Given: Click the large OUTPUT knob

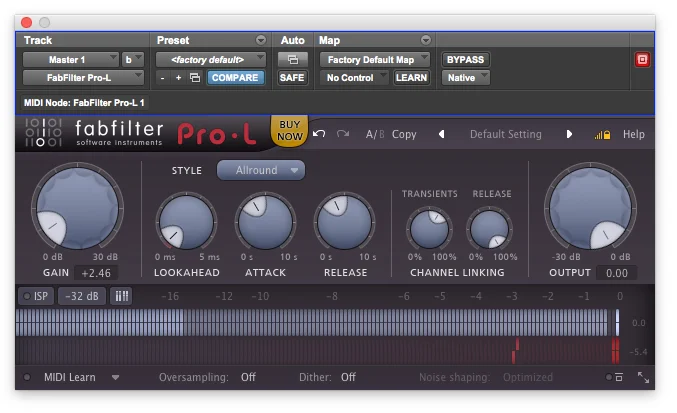Looking at the screenshot, I should tap(591, 209).
